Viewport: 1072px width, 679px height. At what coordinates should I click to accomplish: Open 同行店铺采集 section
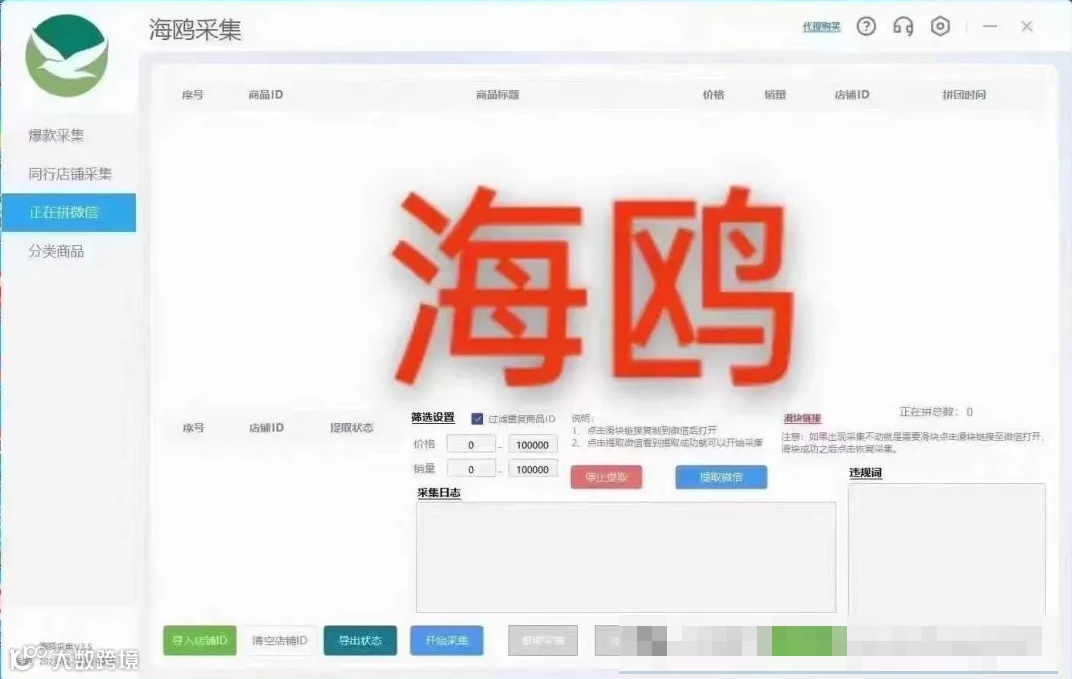70,174
